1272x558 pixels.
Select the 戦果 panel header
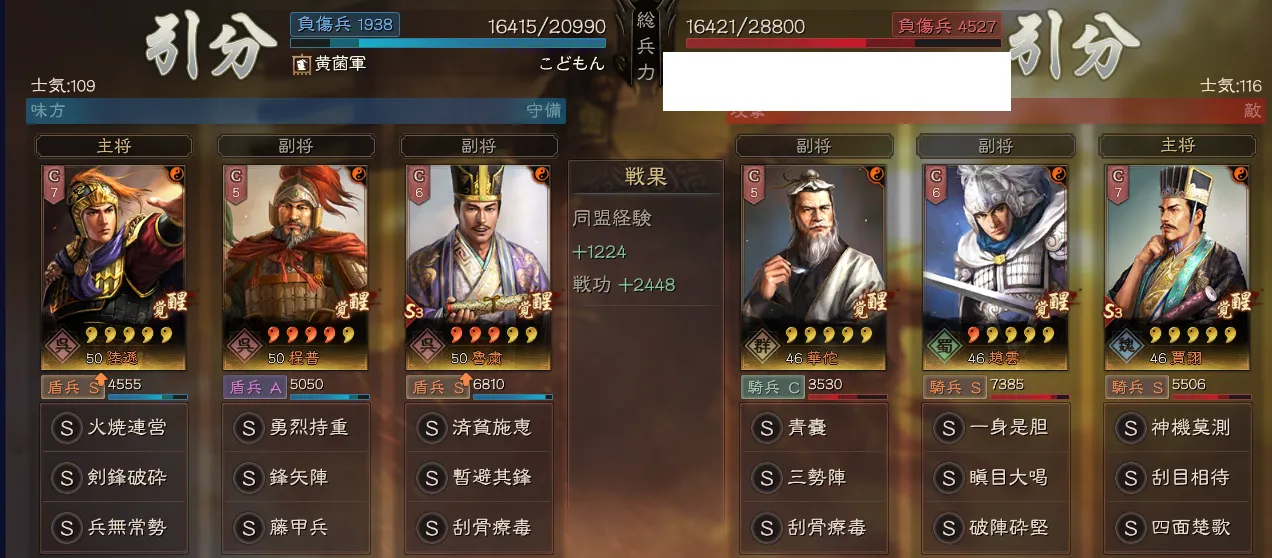coord(646,177)
